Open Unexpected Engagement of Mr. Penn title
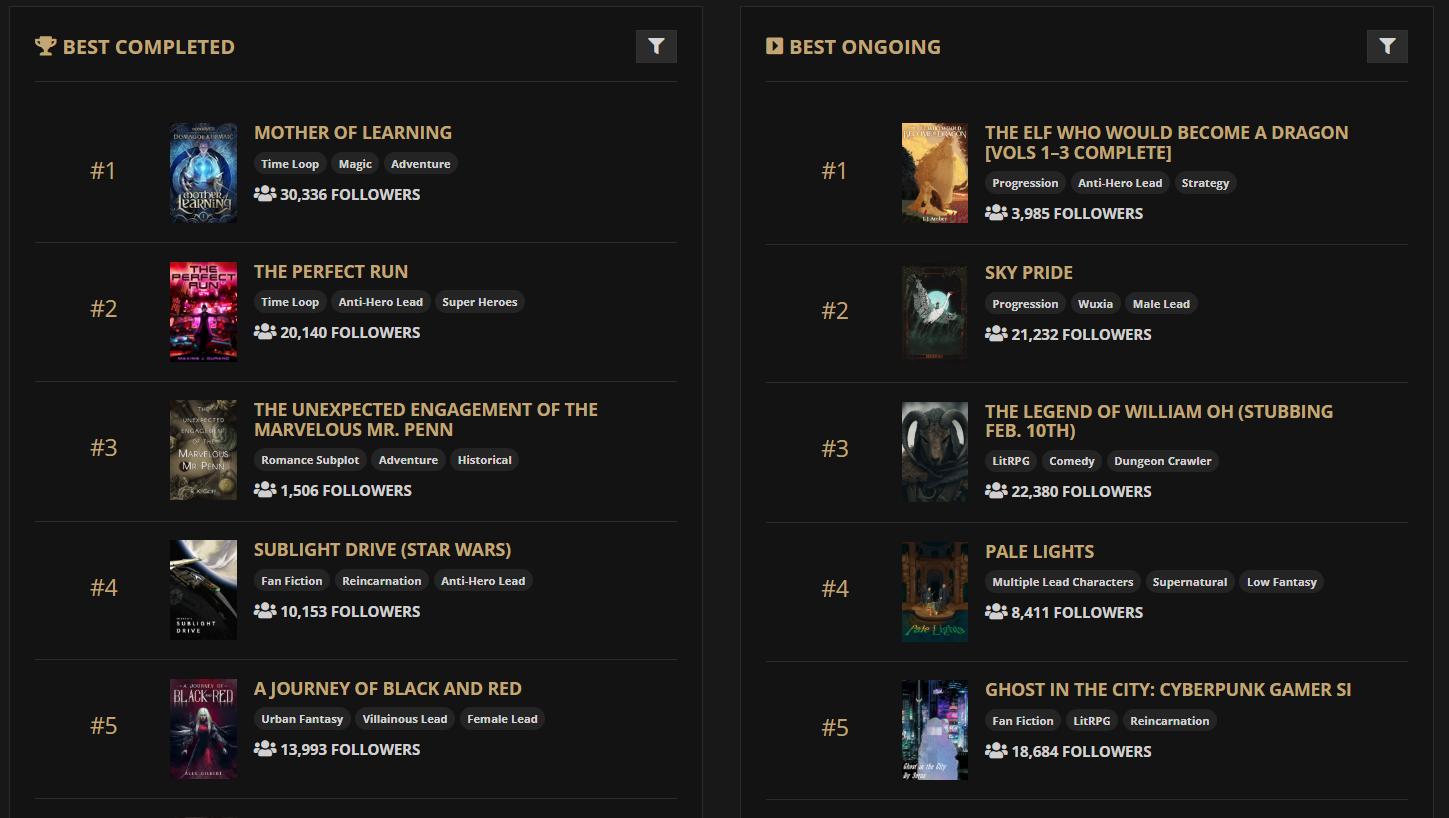 (x=426, y=419)
